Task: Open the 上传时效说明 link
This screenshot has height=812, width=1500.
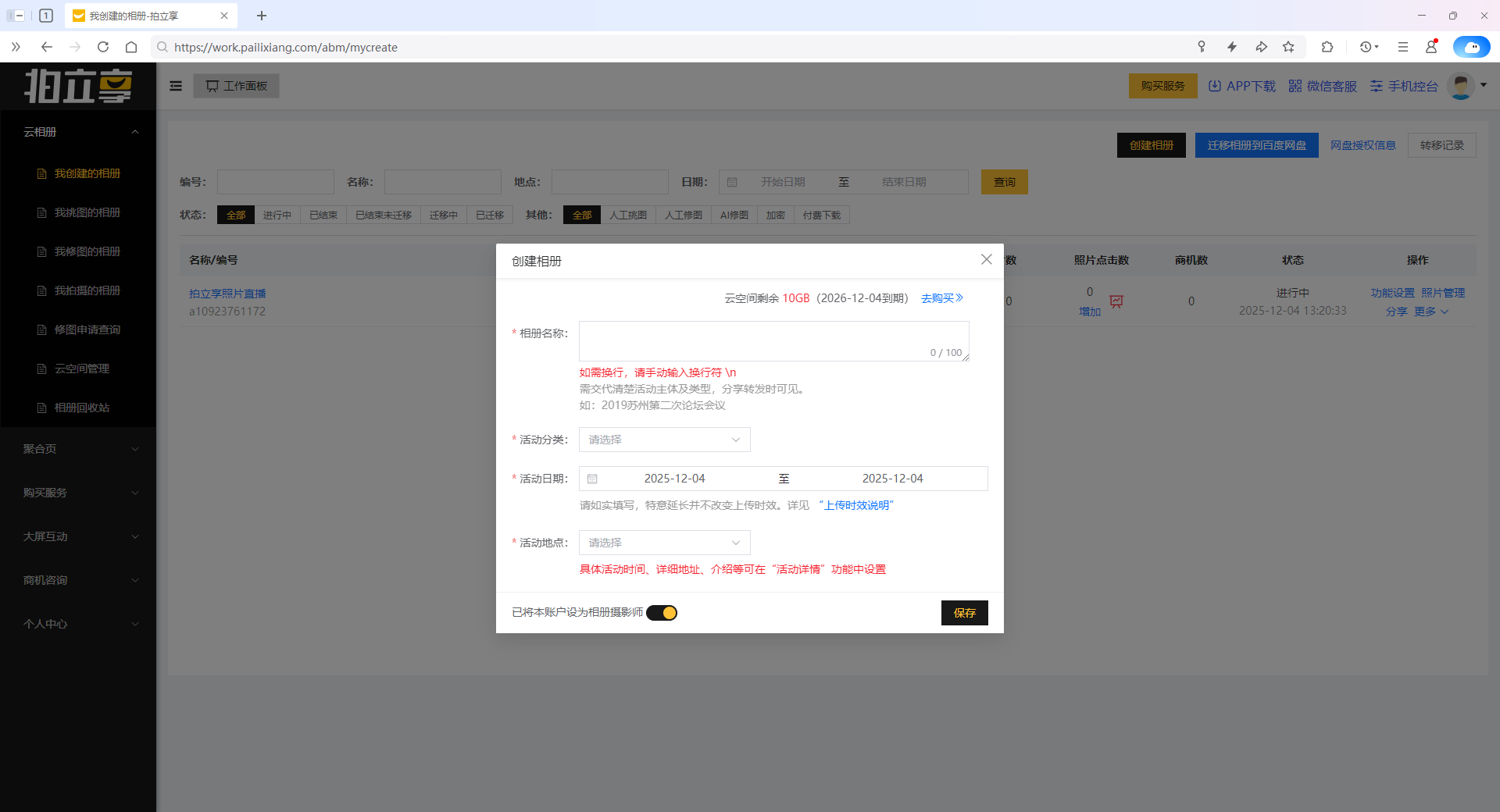Action: click(857, 505)
